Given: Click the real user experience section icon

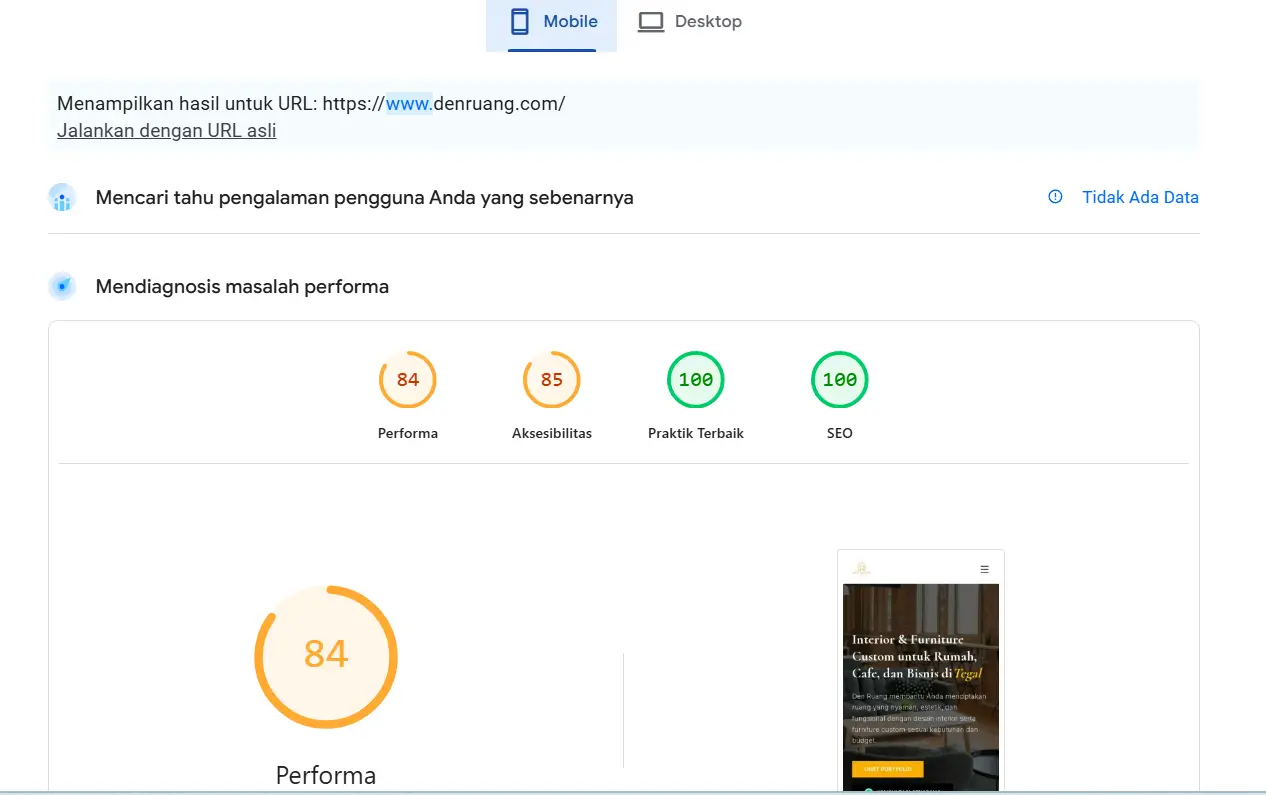Looking at the screenshot, I should pos(62,198).
